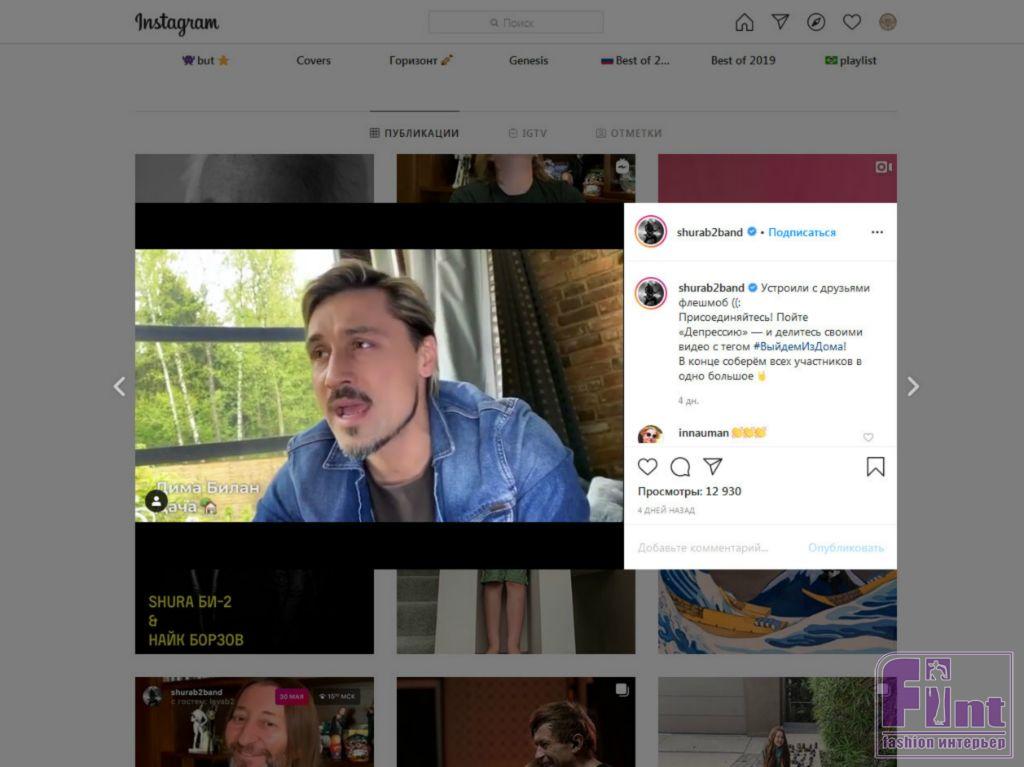Like innauman's comment with small heart
Image resolution: width=1024 pixels, height=767 pixels.
click(868, 437)
